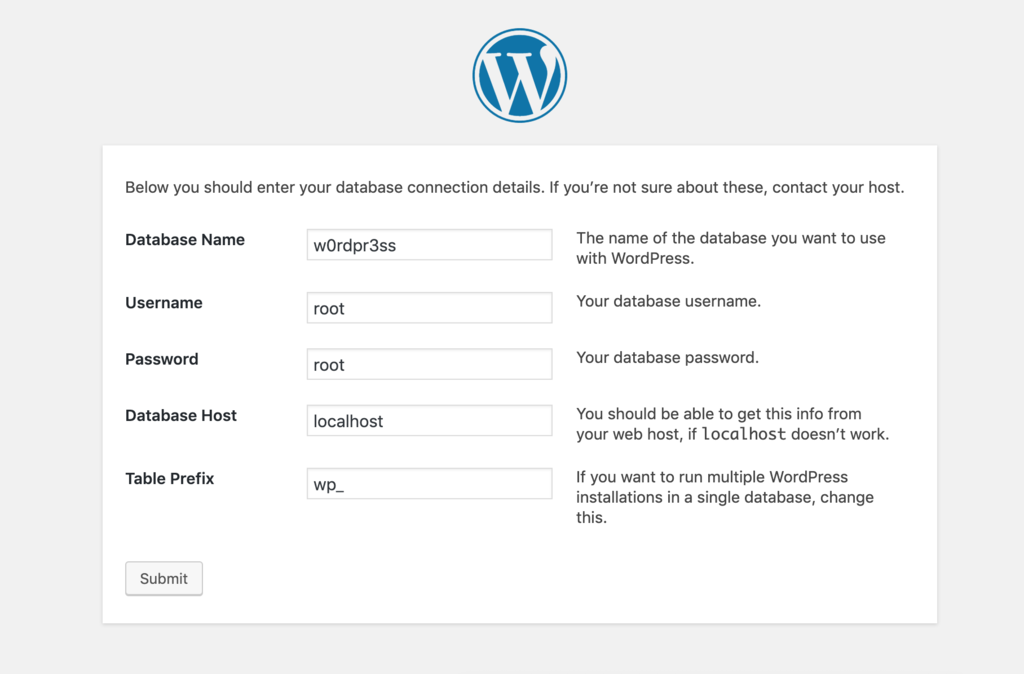
Task: Click the Database Host label
Action: click(180, 416)
